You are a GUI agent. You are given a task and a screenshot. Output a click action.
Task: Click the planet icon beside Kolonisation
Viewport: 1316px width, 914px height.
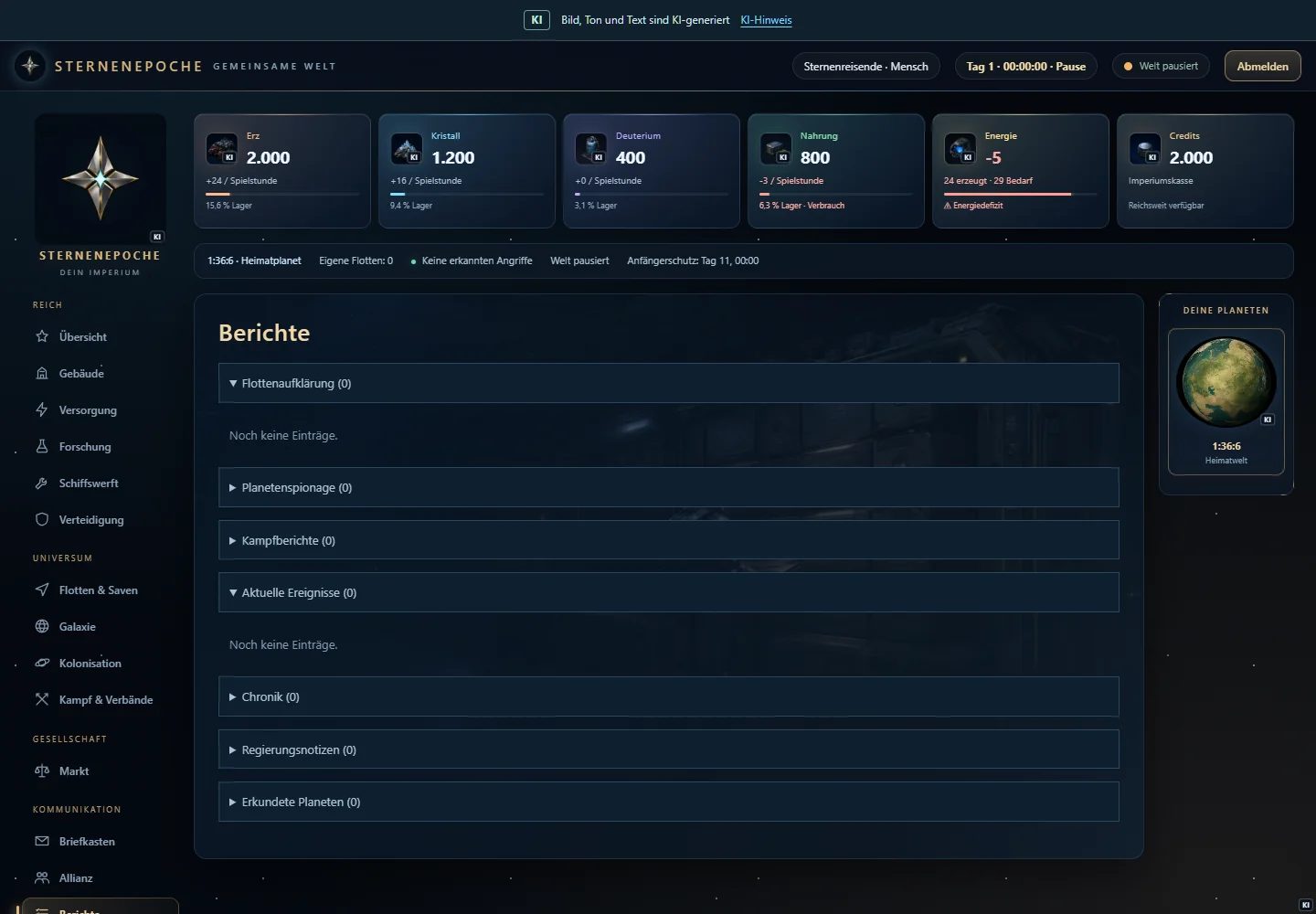coord(42,663)
